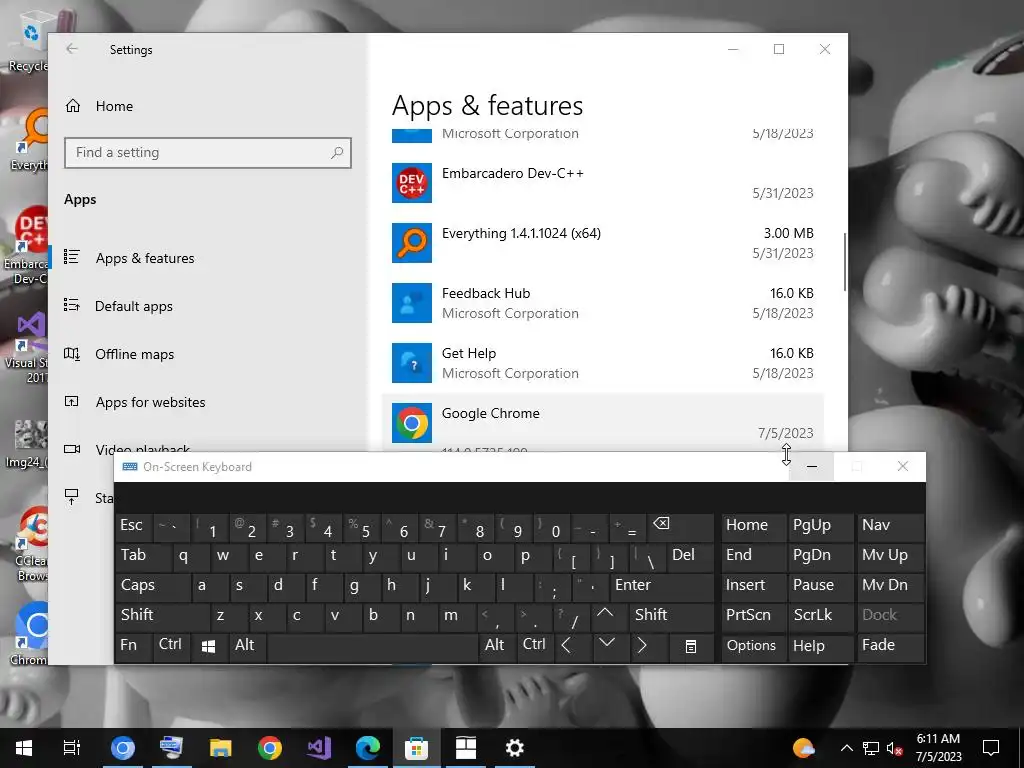This screenshot has width=1024, height=768.
Task: Toggle the left Alt key on keyboard
Action: tap(246, 646)
